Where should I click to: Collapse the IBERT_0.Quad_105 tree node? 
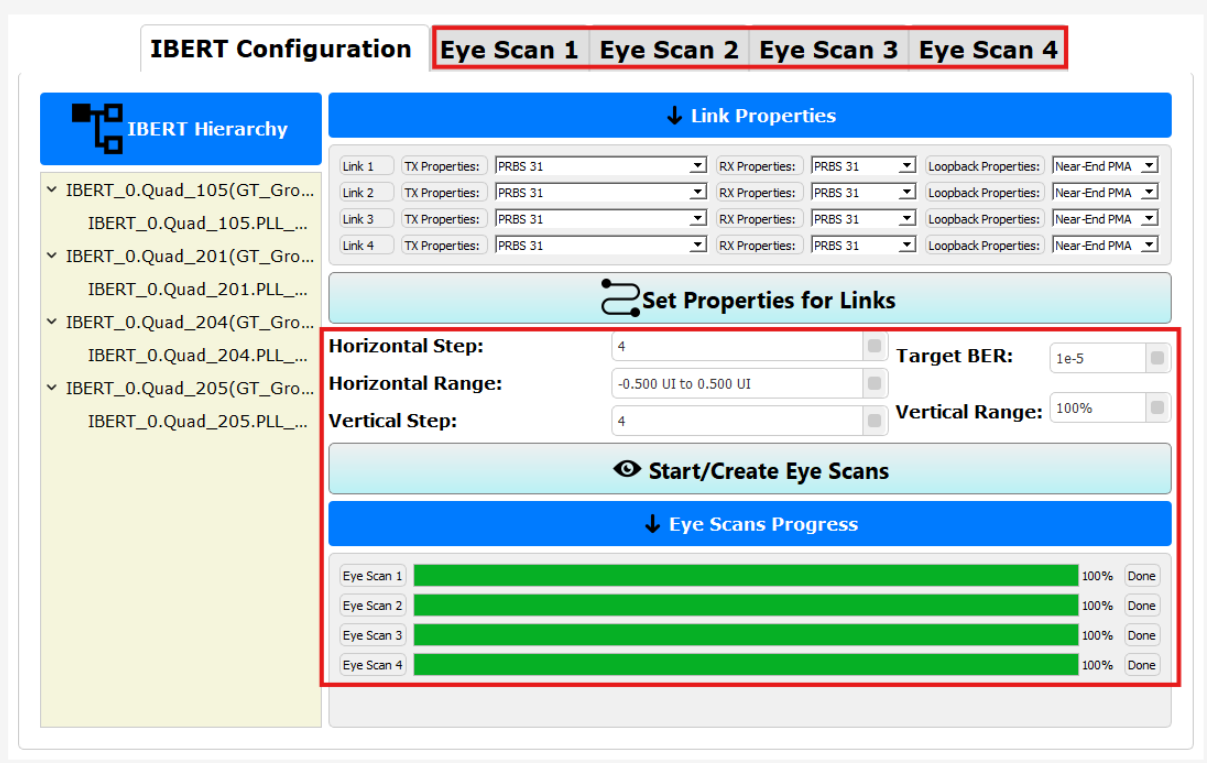pos(52,189)
